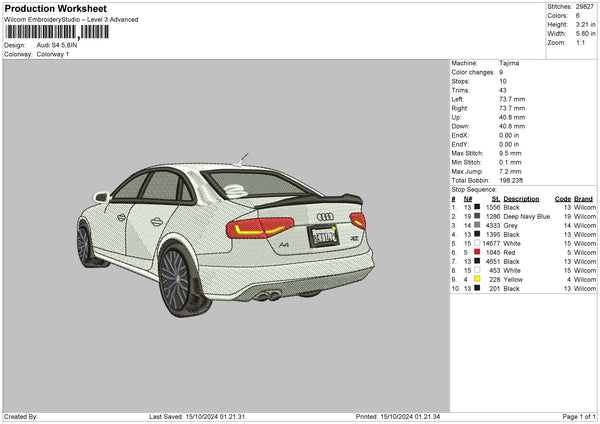Click the Machine value "Tajima"
Viewport: 600px width, 424px height.
pos(509,63)
